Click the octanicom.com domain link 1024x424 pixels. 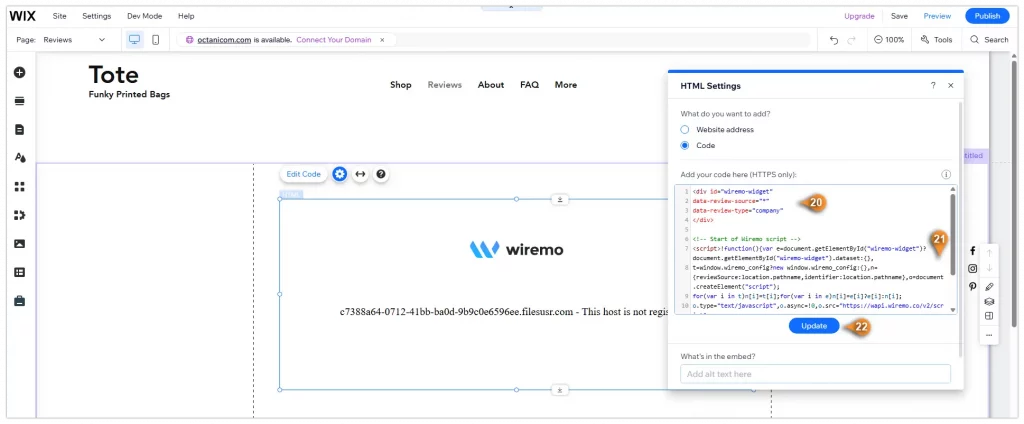tap(224, 40)
